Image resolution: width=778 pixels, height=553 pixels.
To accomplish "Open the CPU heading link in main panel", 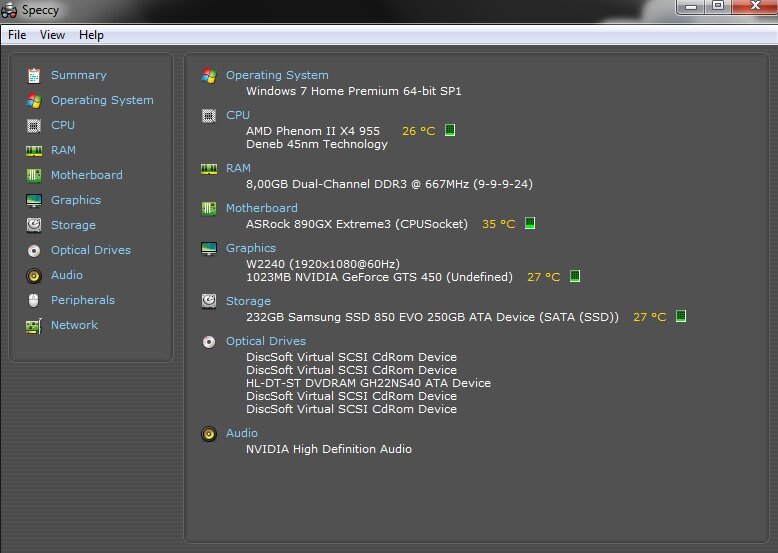I will [x=238, y=115].
